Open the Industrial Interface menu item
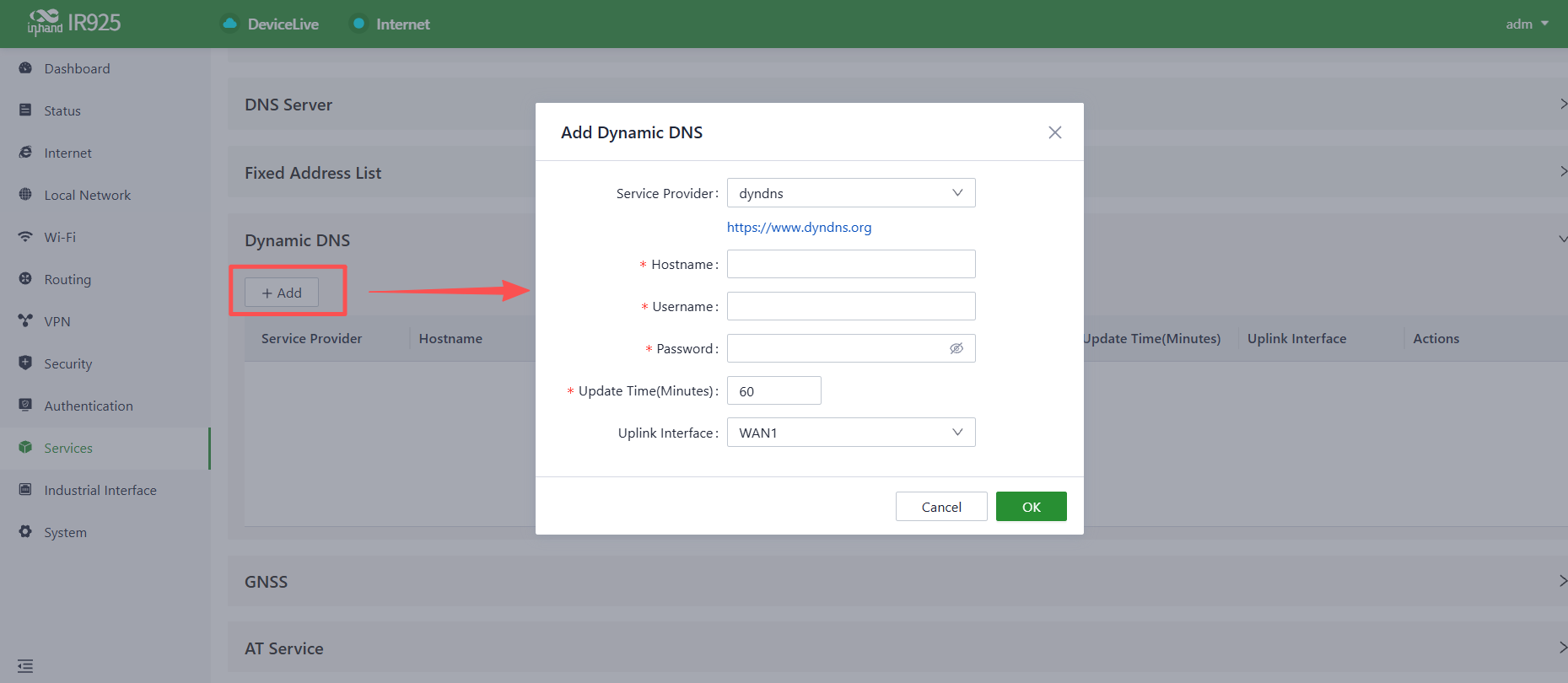This screenshot has height=683, width=1568. [x=100, y=490]
